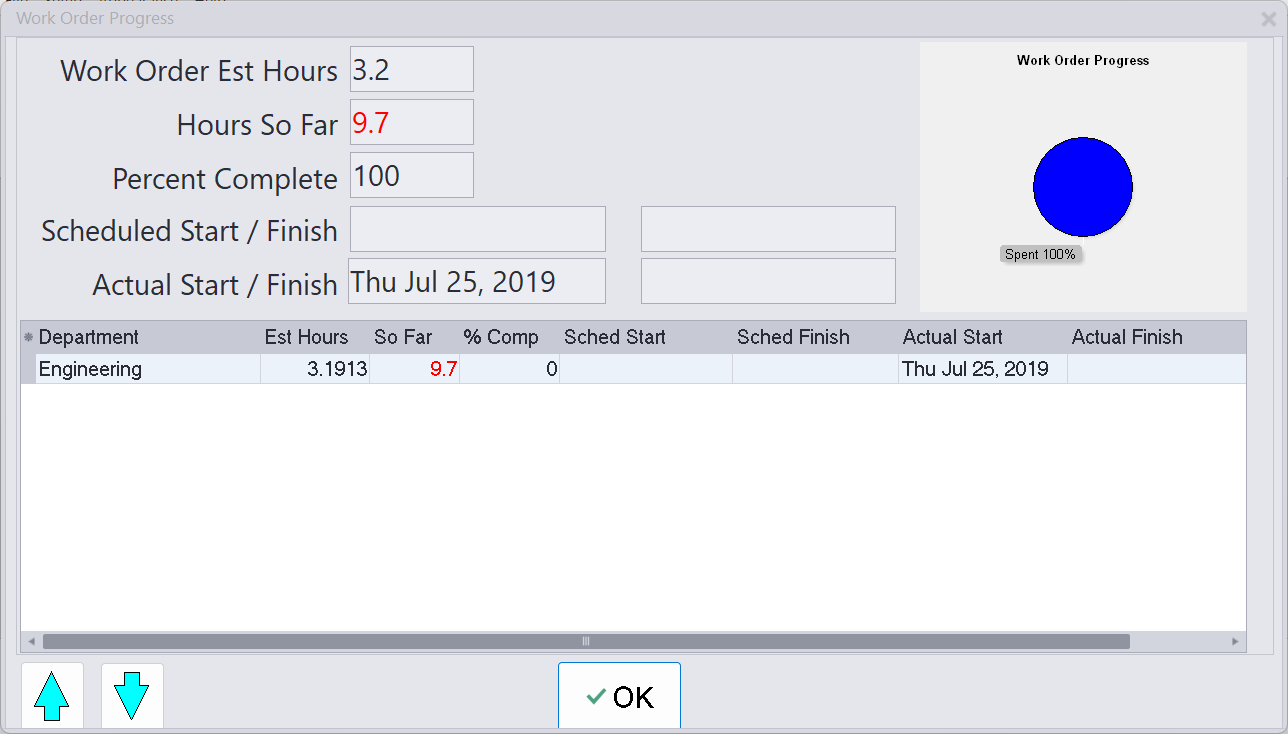This screenshot has width=1288, height=734.
Task: Click the Spent 100% chart label
Action: 1040,254
